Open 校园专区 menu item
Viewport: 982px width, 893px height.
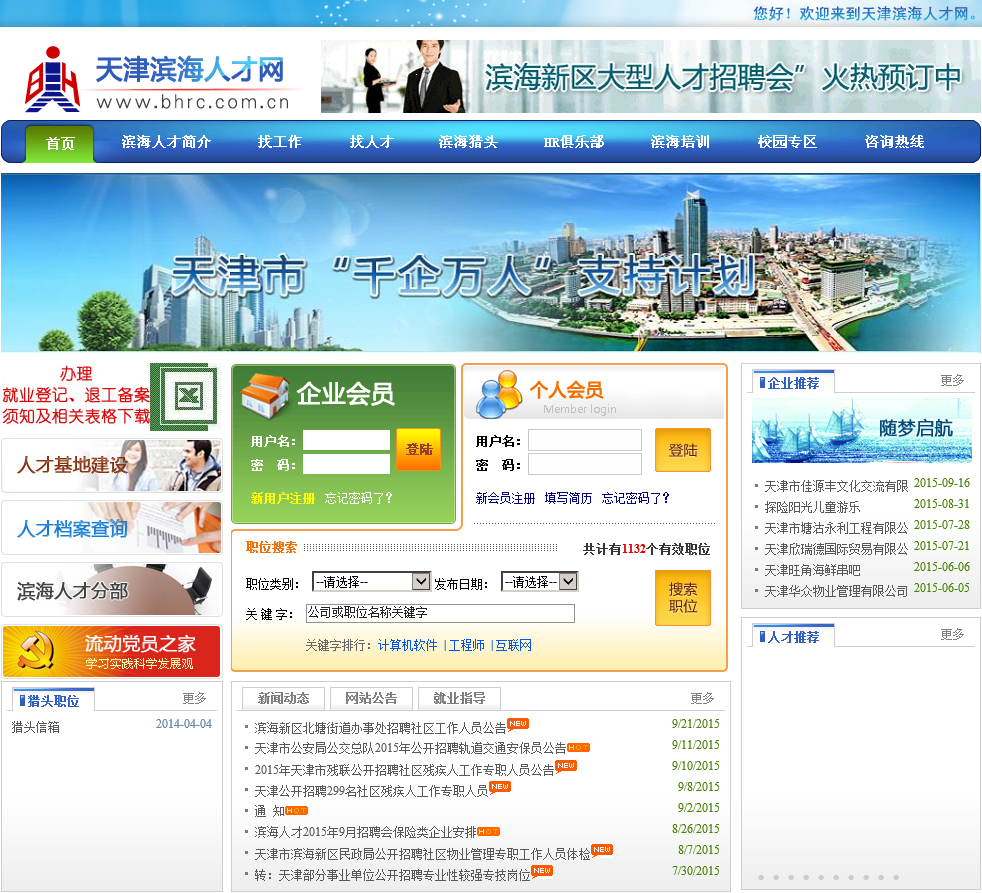point(787,142)
